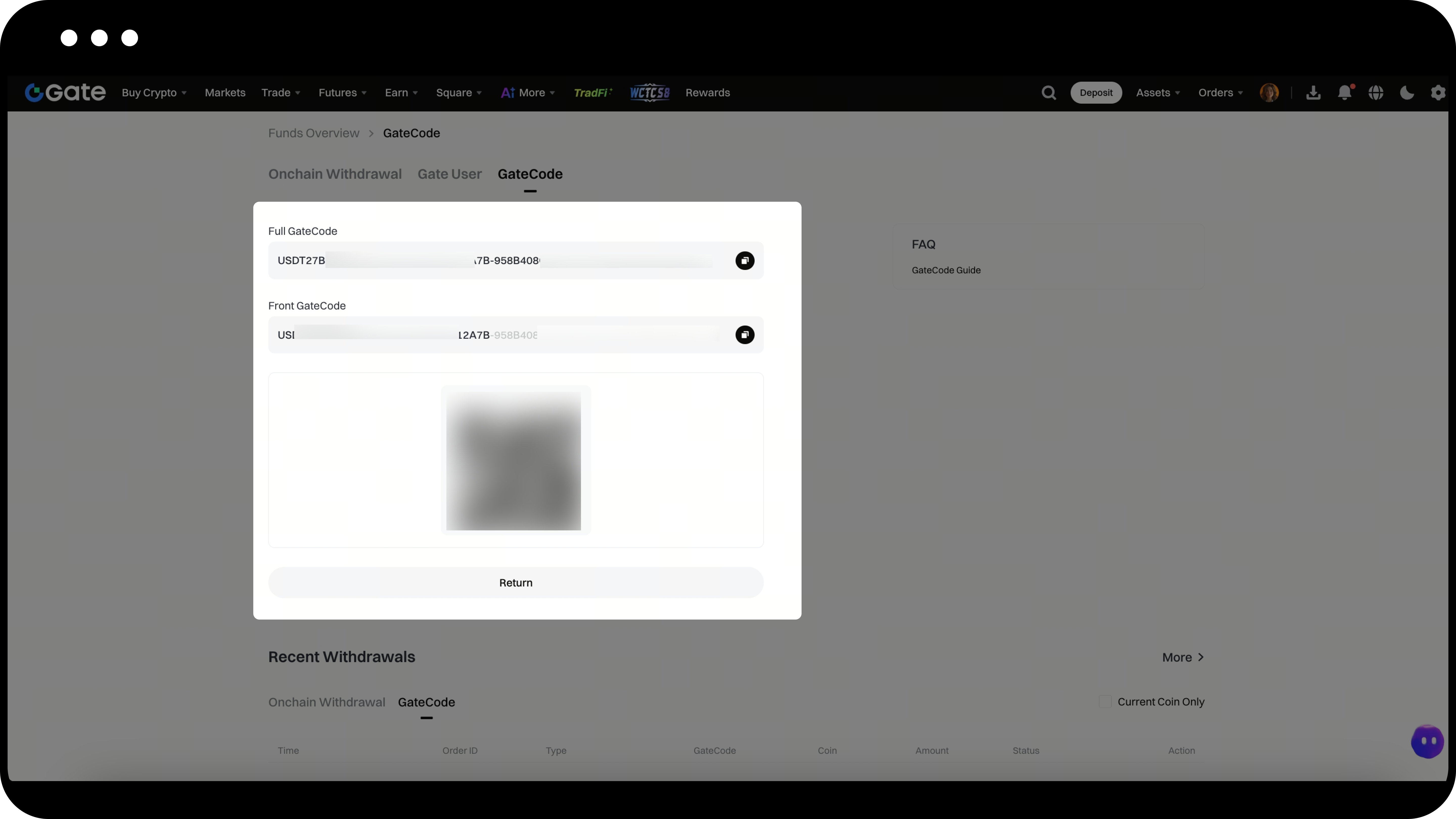Copy the Front GateCode
The height and width of the screenshot is (819, 1456).
[x=744, y=335]
